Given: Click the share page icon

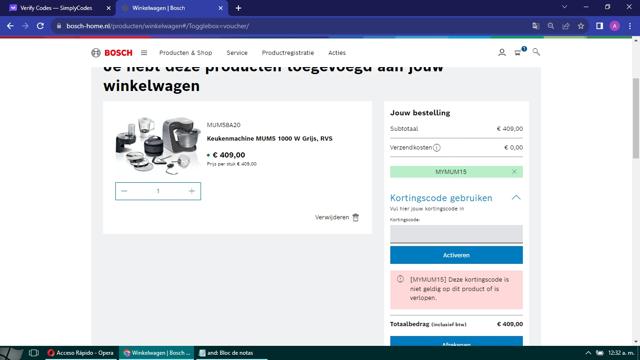Looking at the screenshot, I should (566, 26).
